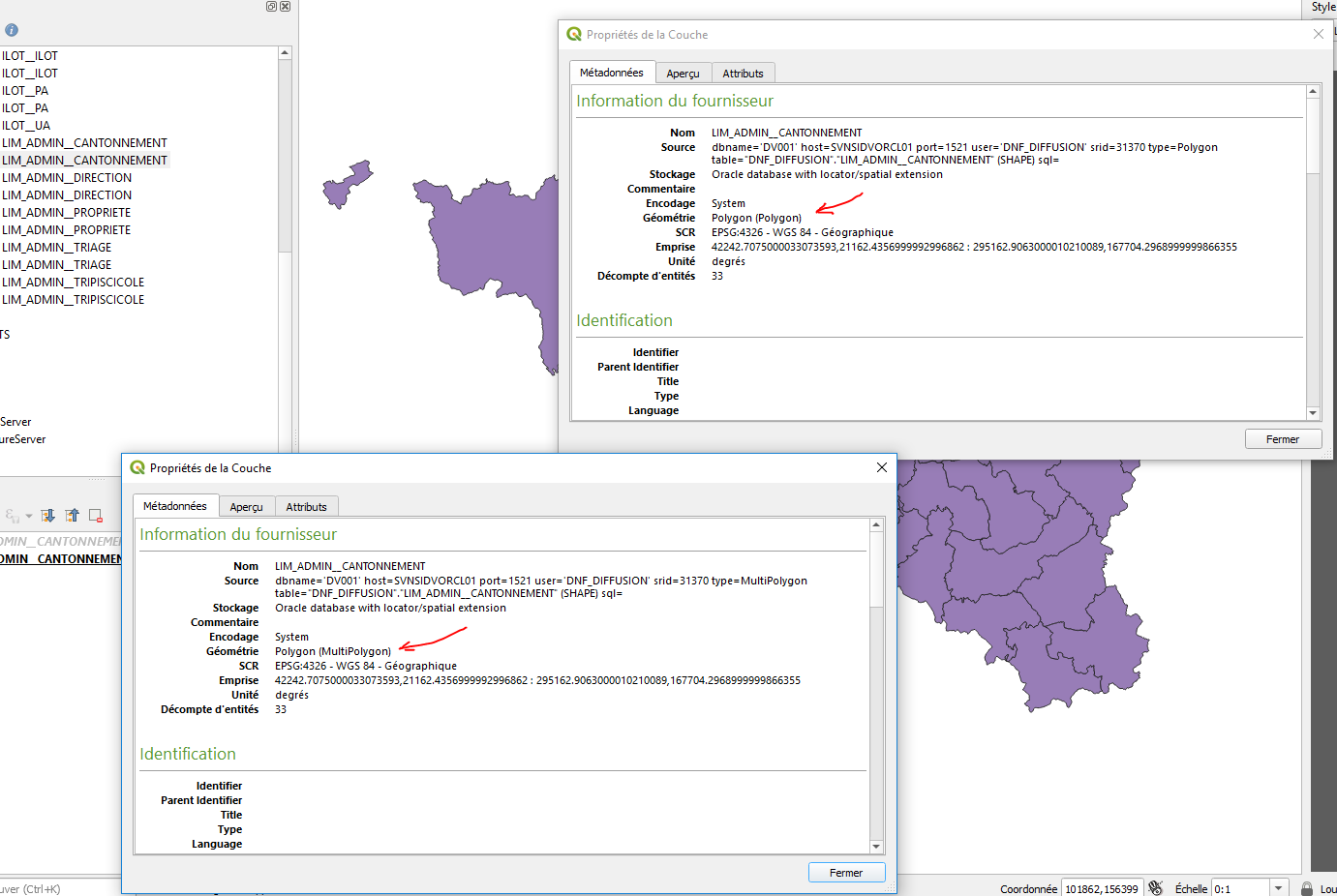Click inside the Coordonnée input field

(1103, 887)
